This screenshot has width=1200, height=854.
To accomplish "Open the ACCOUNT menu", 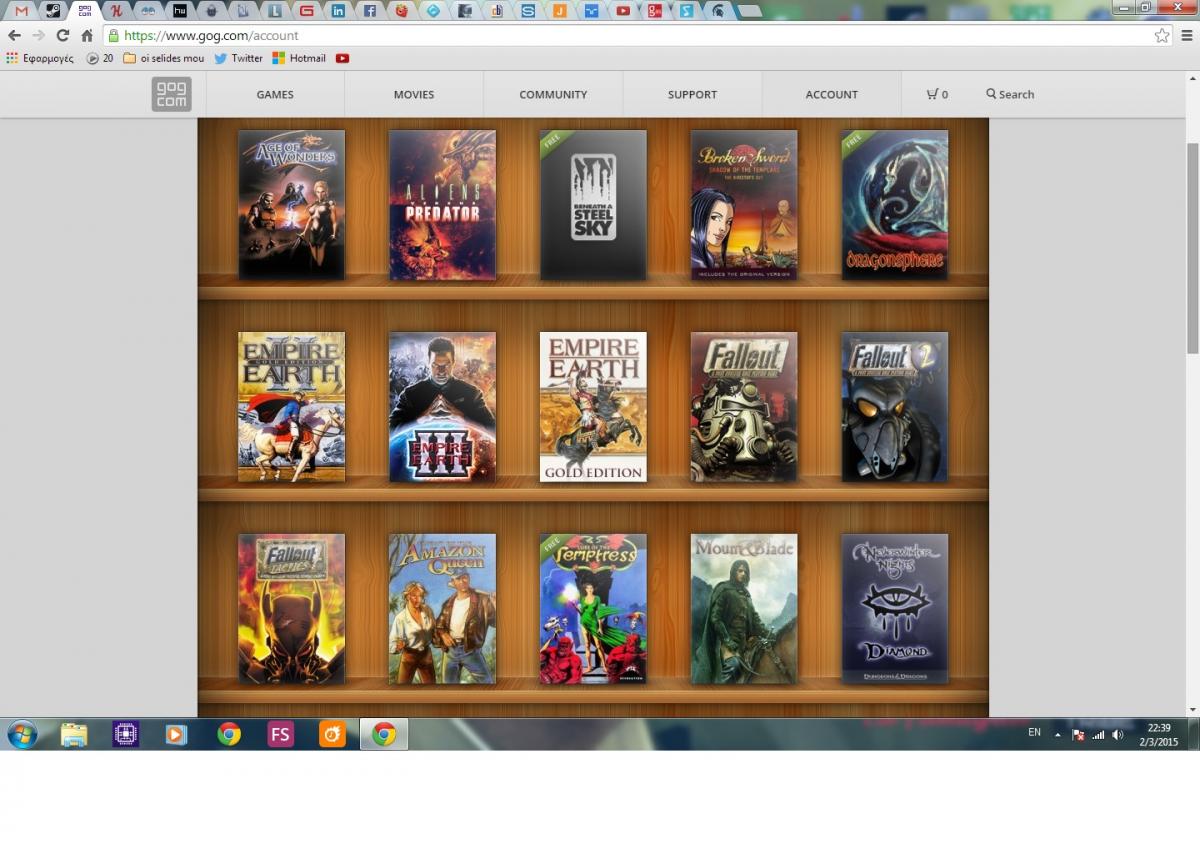I will 832,94.
